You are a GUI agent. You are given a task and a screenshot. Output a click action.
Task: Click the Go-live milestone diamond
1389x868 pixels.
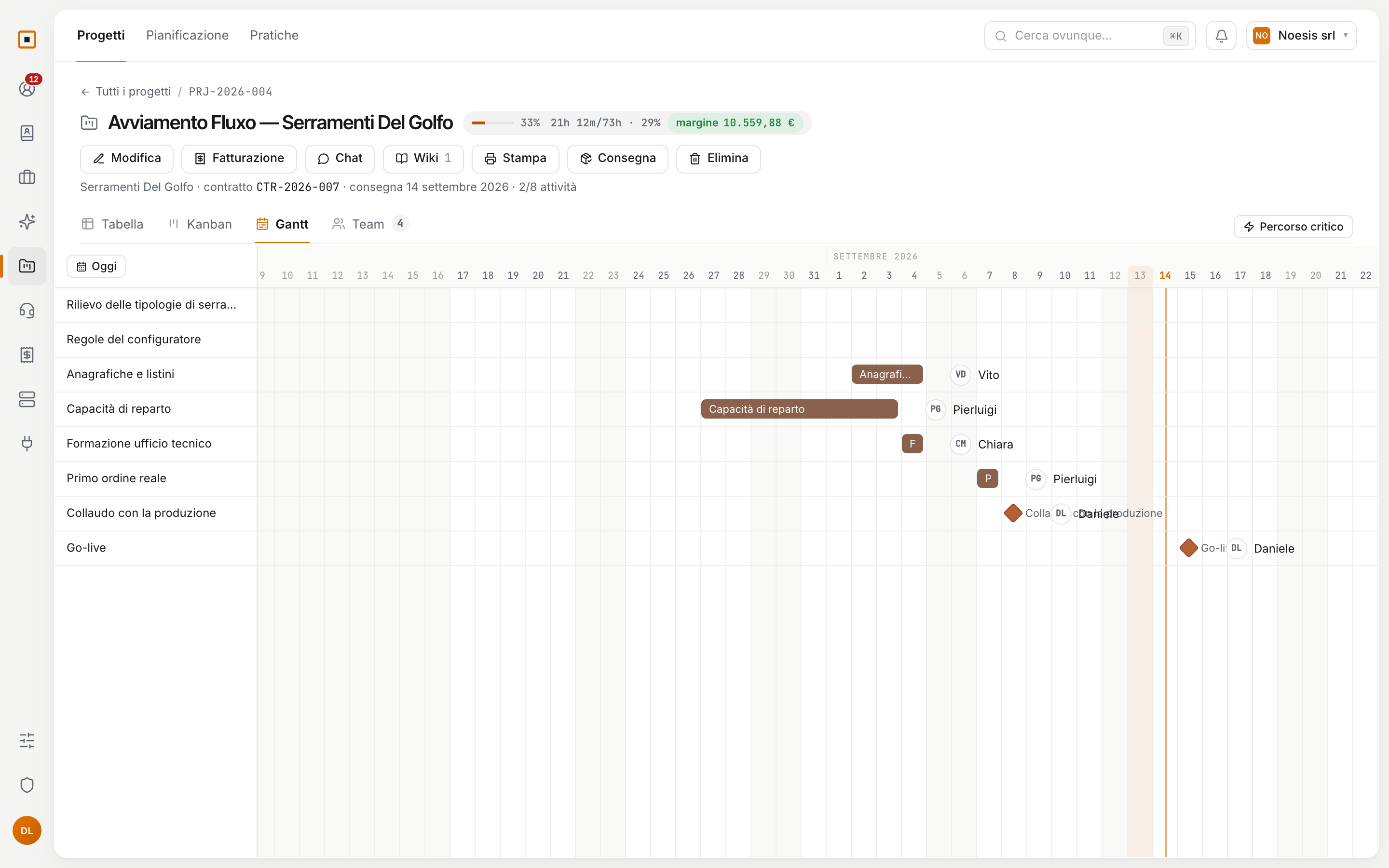(1188, 548)
